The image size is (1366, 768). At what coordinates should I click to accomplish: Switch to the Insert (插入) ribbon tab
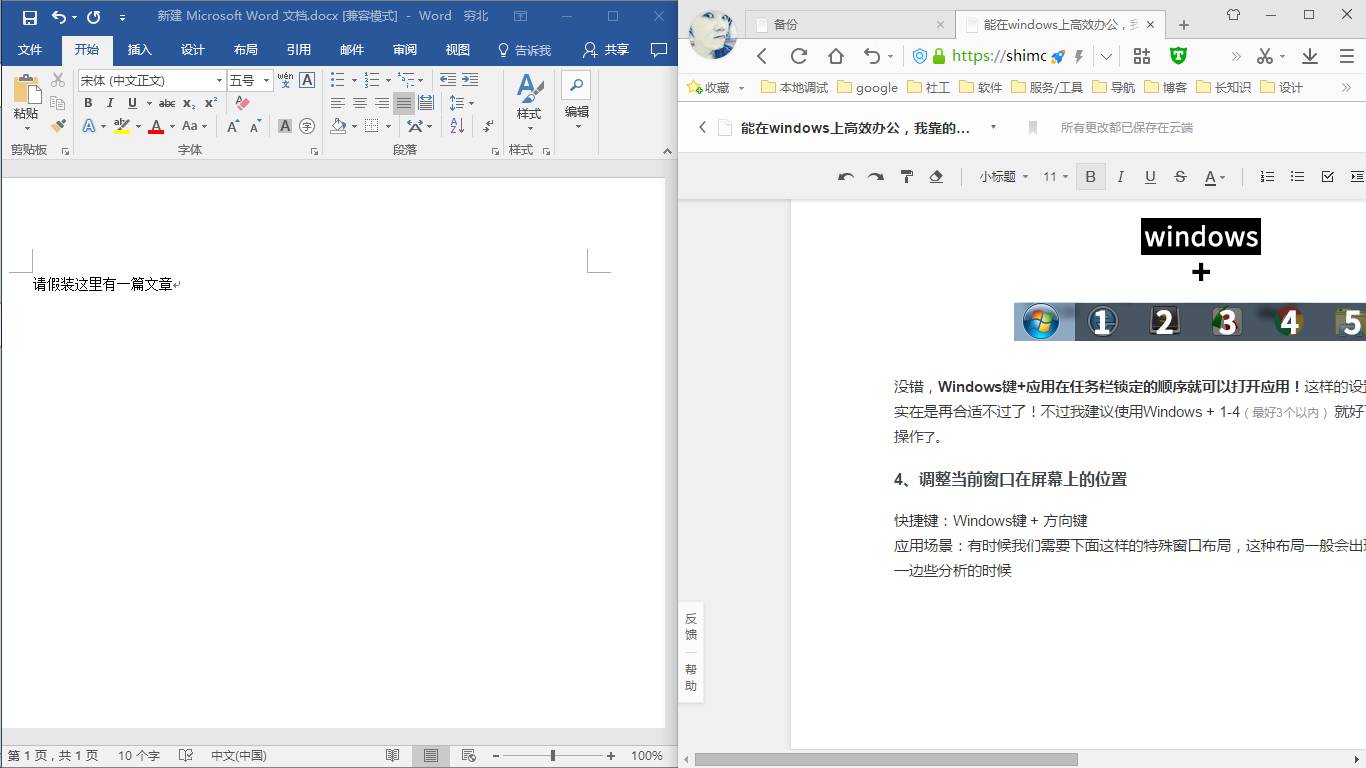[140, 50]
